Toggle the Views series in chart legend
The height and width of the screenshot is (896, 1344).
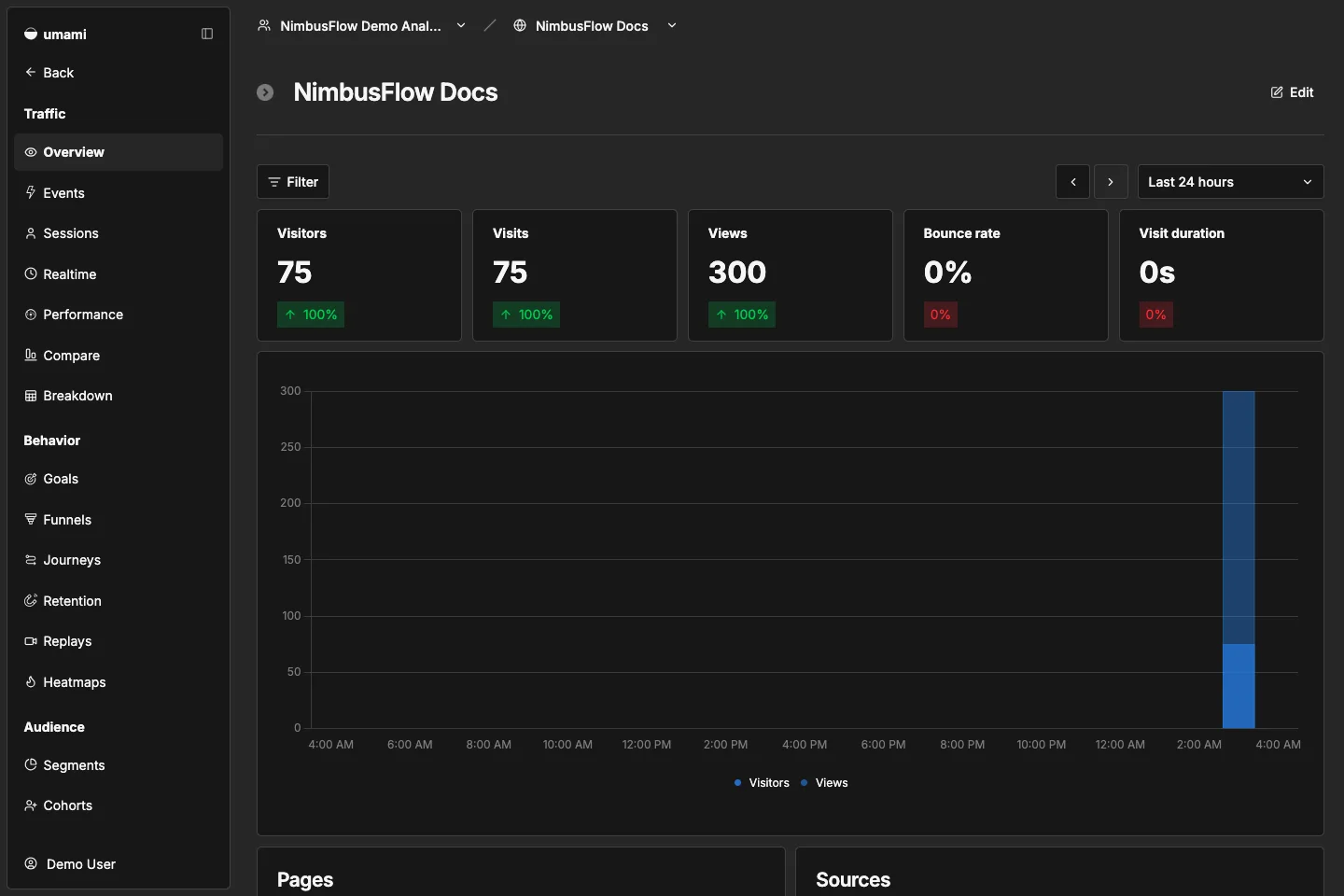click(x=824, y=783)
